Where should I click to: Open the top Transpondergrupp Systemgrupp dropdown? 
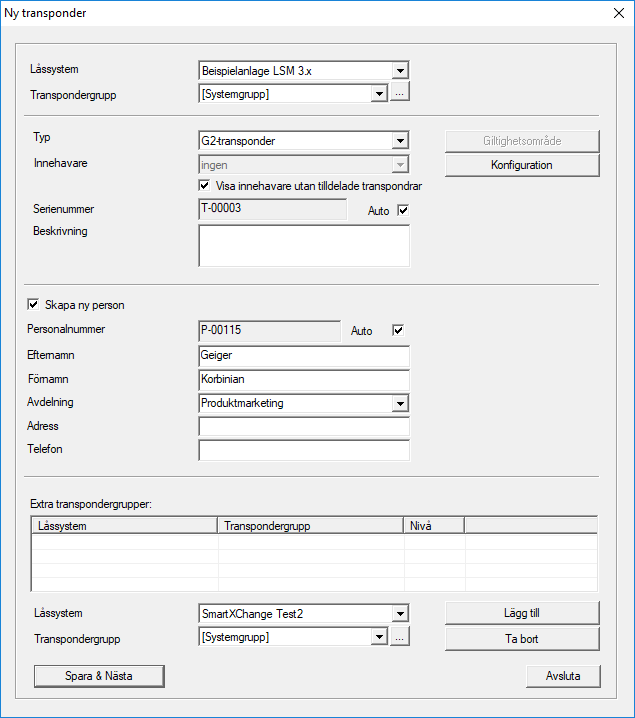click(x=379, y=94)
